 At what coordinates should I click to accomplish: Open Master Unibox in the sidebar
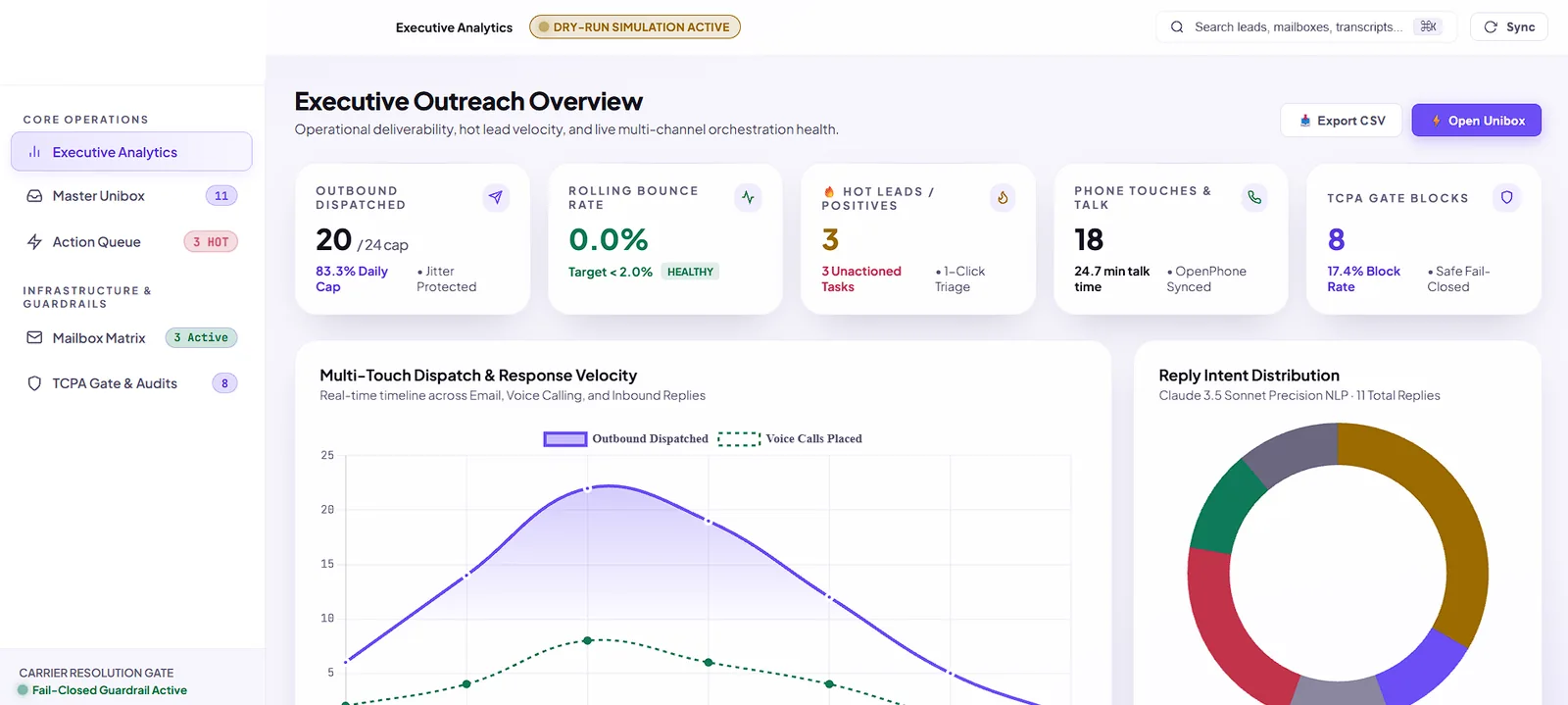point(131,196)
